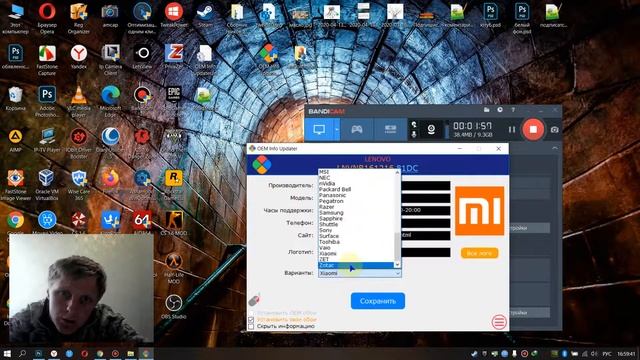Open Epic Games desktop icon
This screenshot has height=360, width=640.
tap(174, 95)
